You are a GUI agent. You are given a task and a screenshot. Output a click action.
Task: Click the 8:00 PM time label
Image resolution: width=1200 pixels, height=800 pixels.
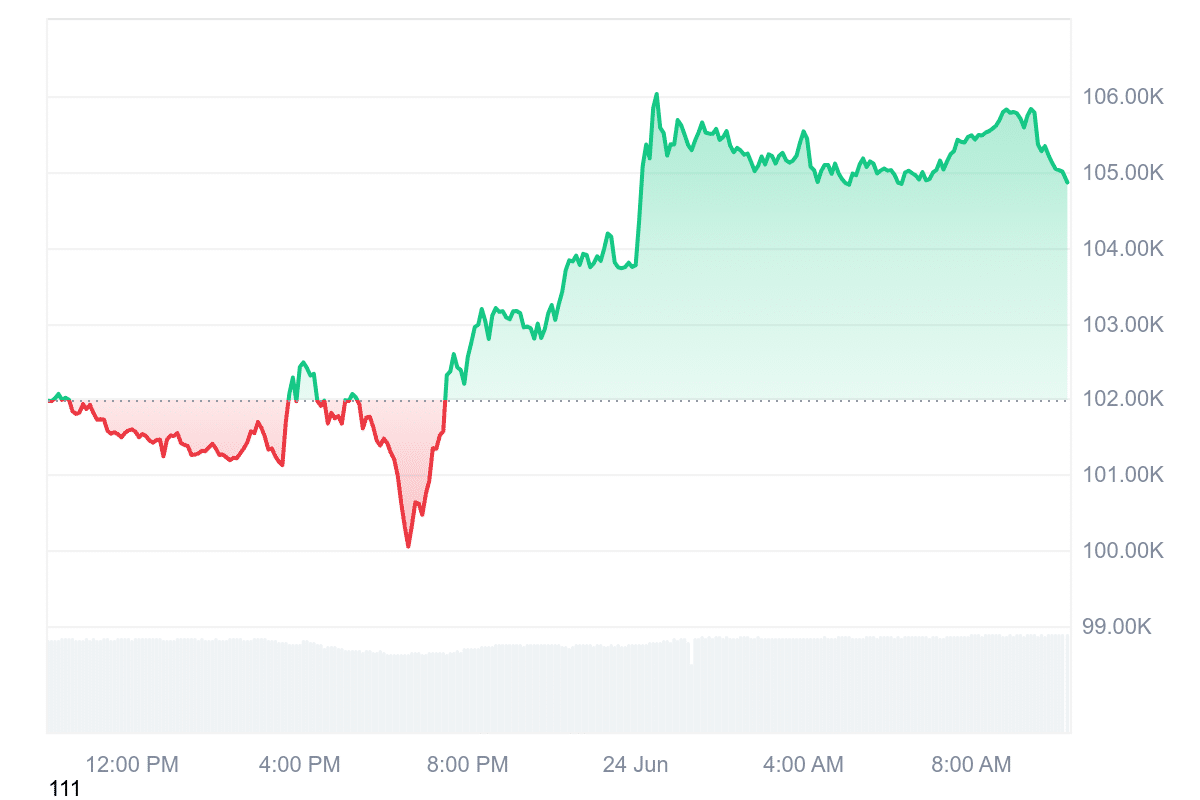coord(468,765)
